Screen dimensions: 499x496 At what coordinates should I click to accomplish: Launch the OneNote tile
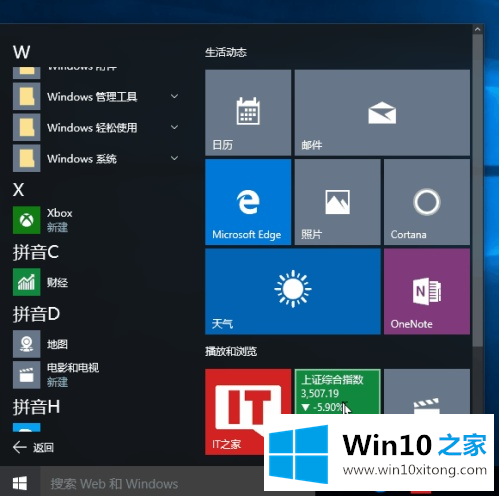[427, 291]
